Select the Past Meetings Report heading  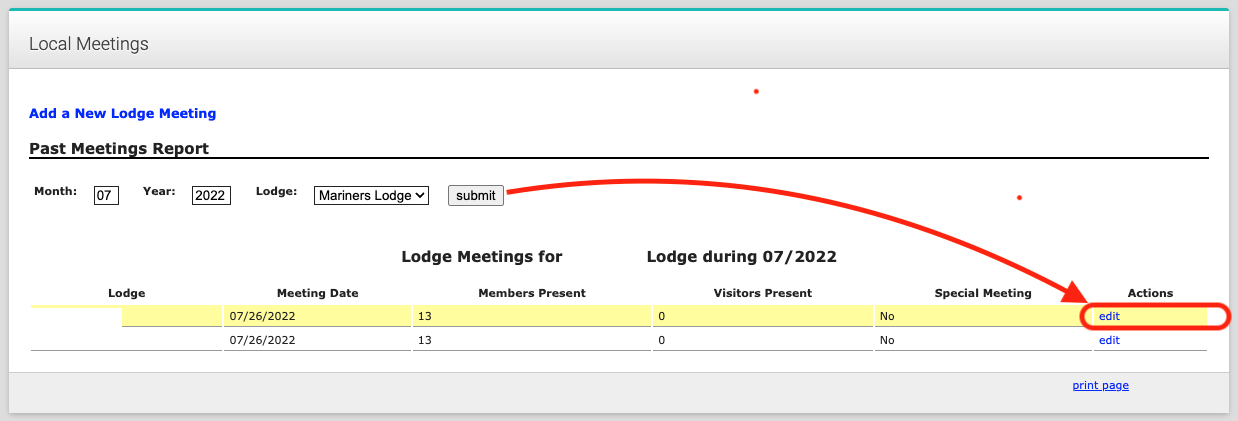pyautogui.click(x=119, y=148)
